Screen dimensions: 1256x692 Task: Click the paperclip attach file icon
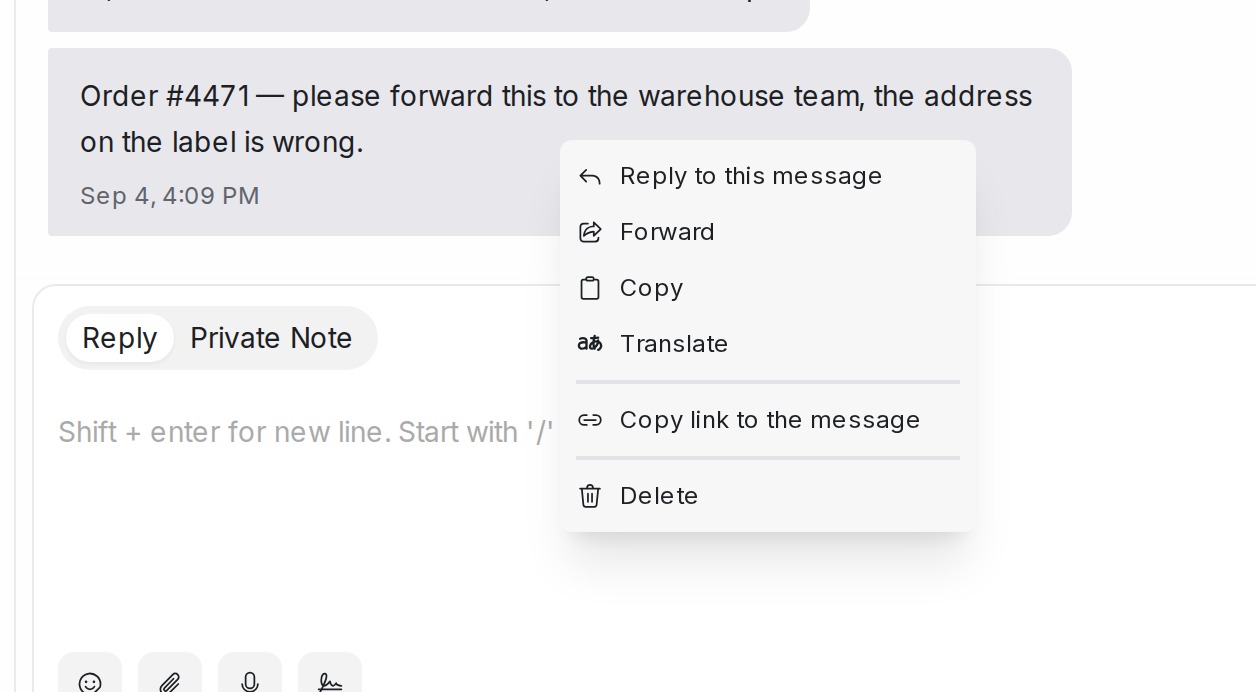pos(170,682)
